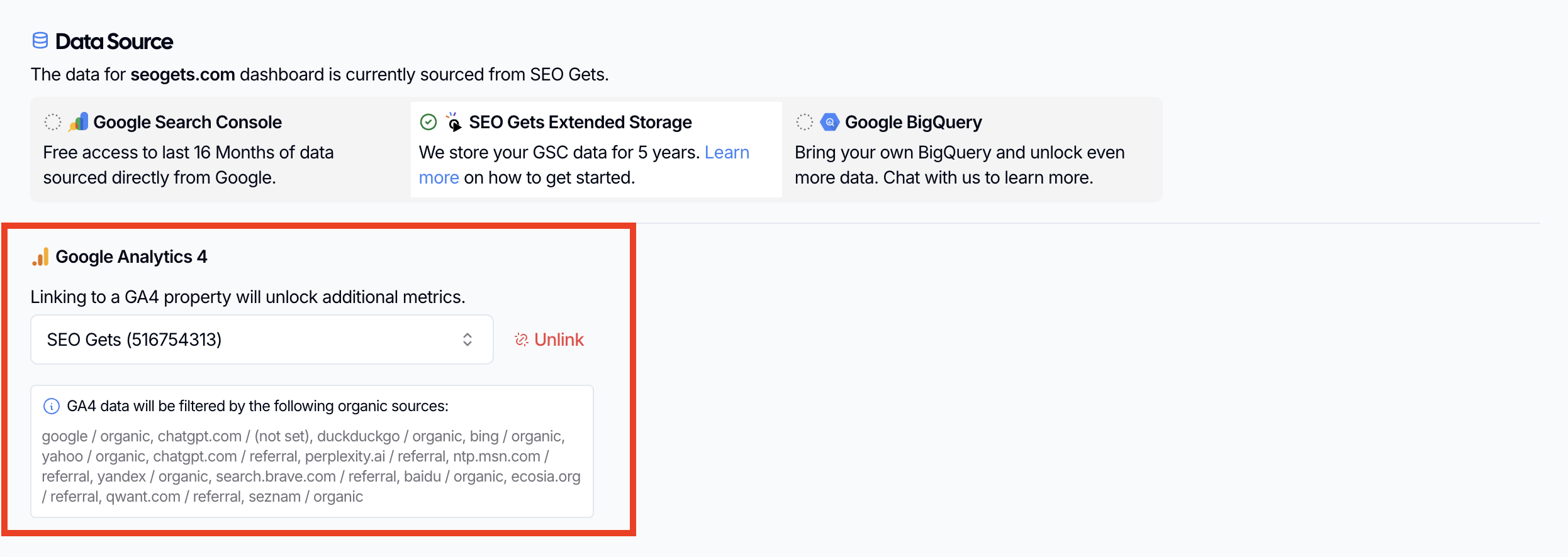Click the Google Analytics 4 bar chart icon
This screenshot has width=1568, height=557.
click(x=40, y=256)
